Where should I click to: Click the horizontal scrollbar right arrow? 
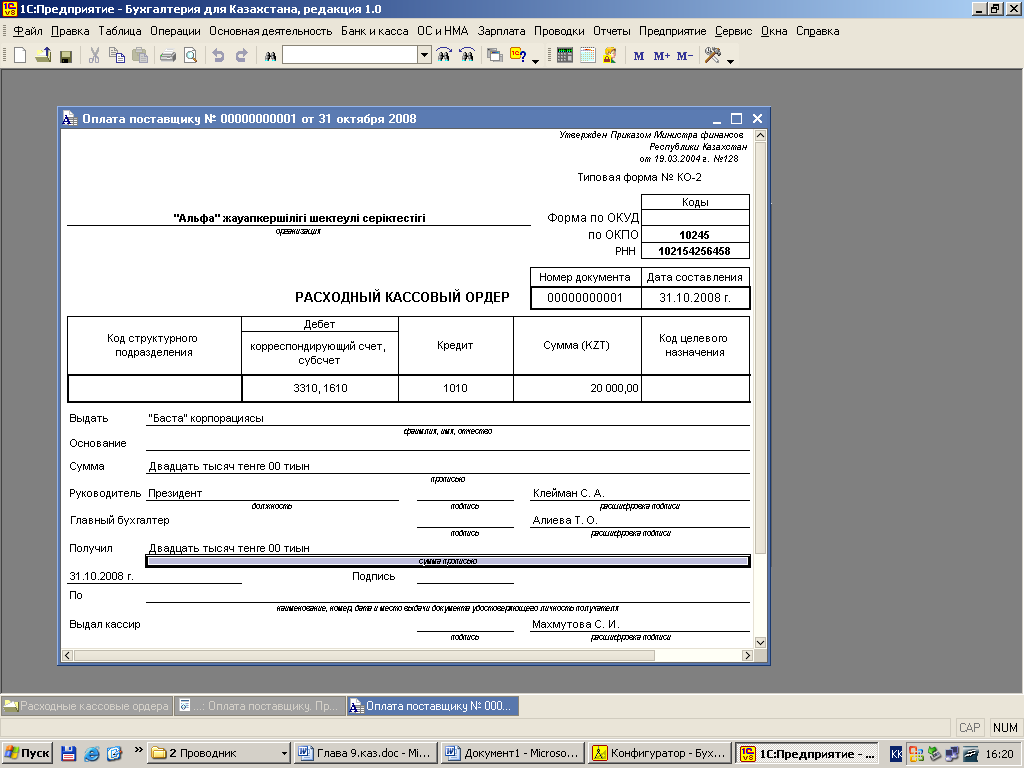[748, 655]
